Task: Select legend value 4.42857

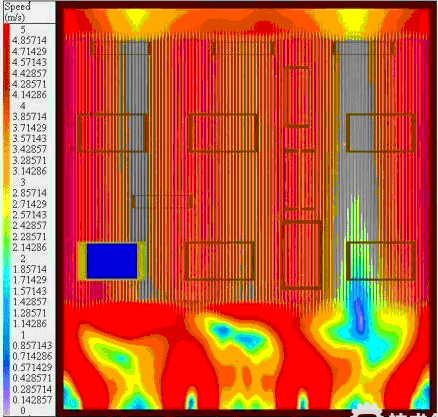Action: 29,73
